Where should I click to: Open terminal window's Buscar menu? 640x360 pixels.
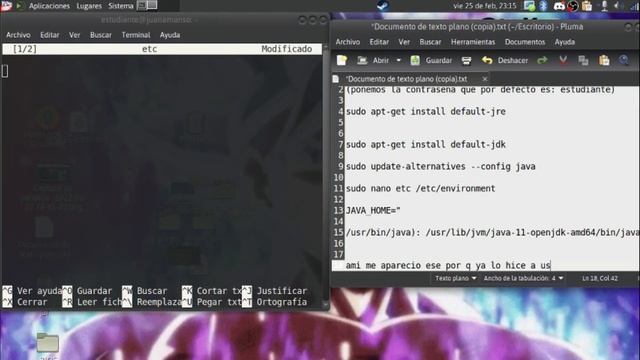coord(101,35)
